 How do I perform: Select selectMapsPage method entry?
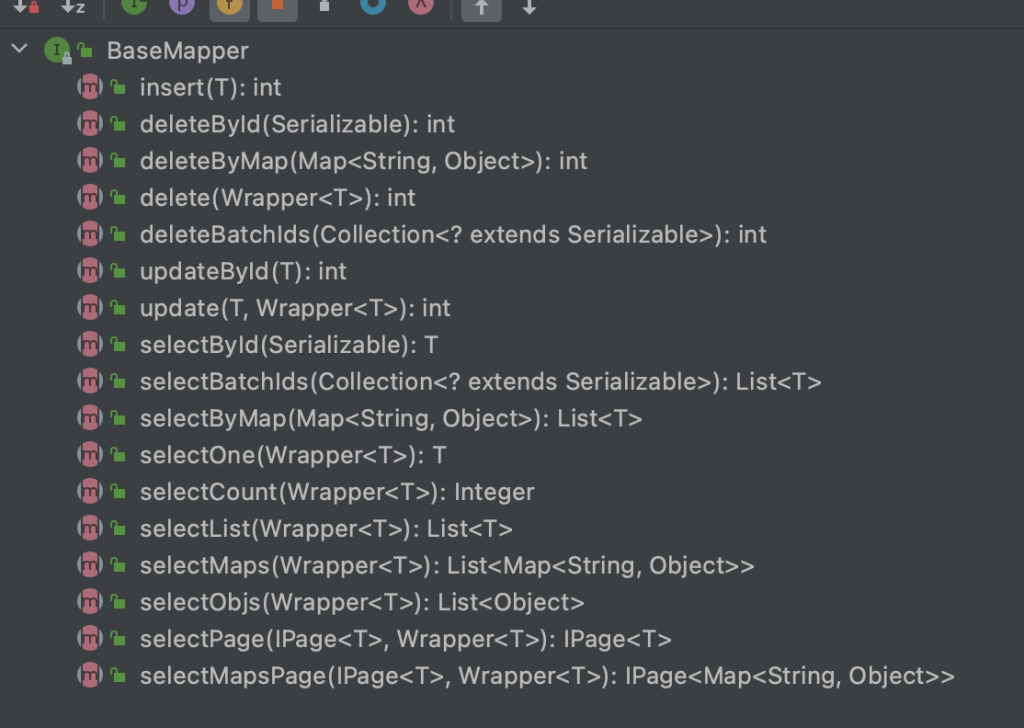tap(547, 676)
